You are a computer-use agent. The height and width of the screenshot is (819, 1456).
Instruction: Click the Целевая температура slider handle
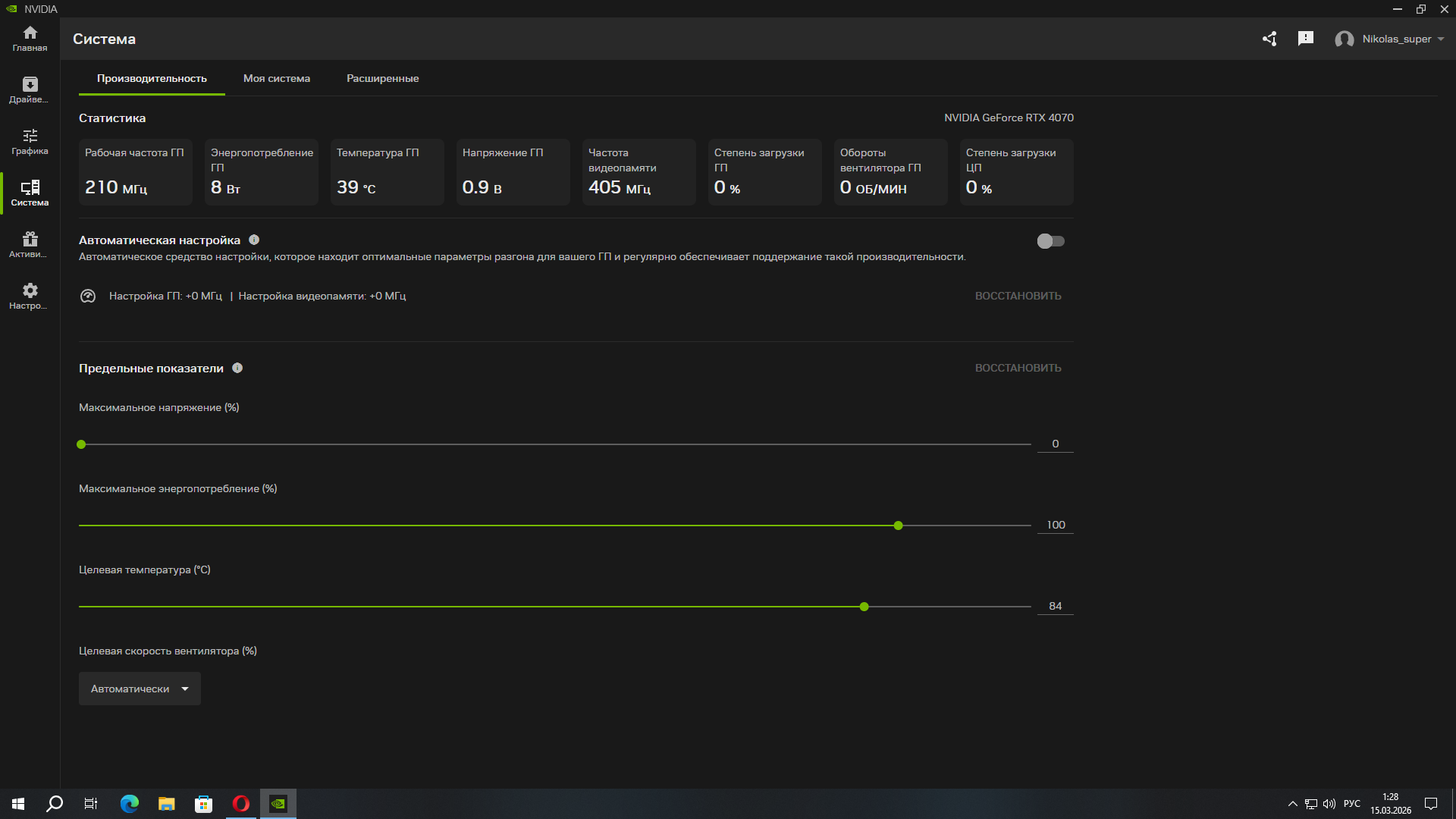864,607
